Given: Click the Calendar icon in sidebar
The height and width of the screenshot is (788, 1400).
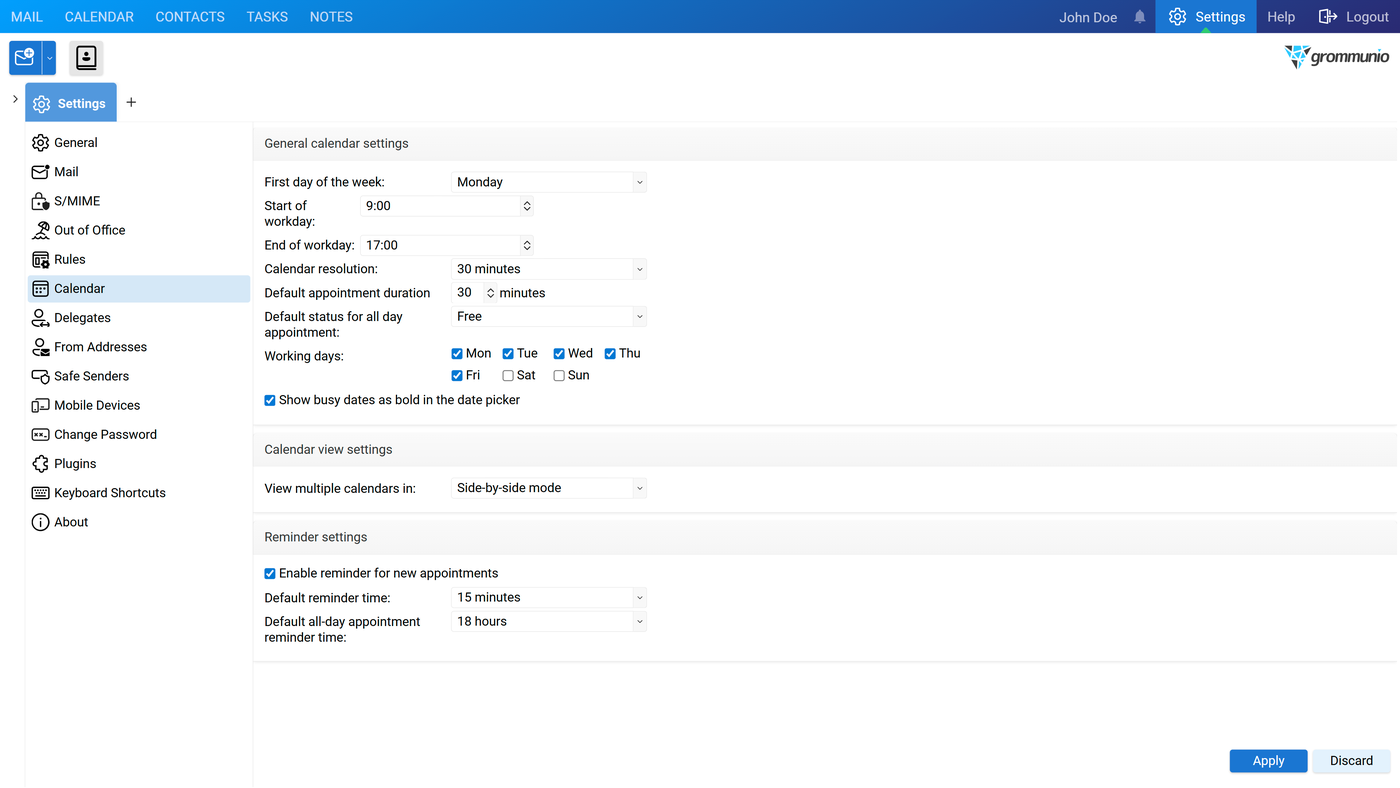Looking at the screenshot, I should 40,289.
